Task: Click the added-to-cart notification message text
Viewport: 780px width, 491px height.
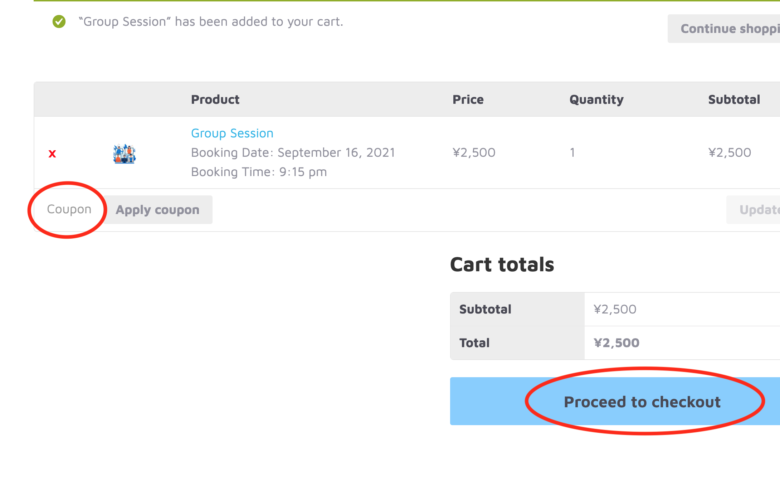Action: tap(211, 21)
